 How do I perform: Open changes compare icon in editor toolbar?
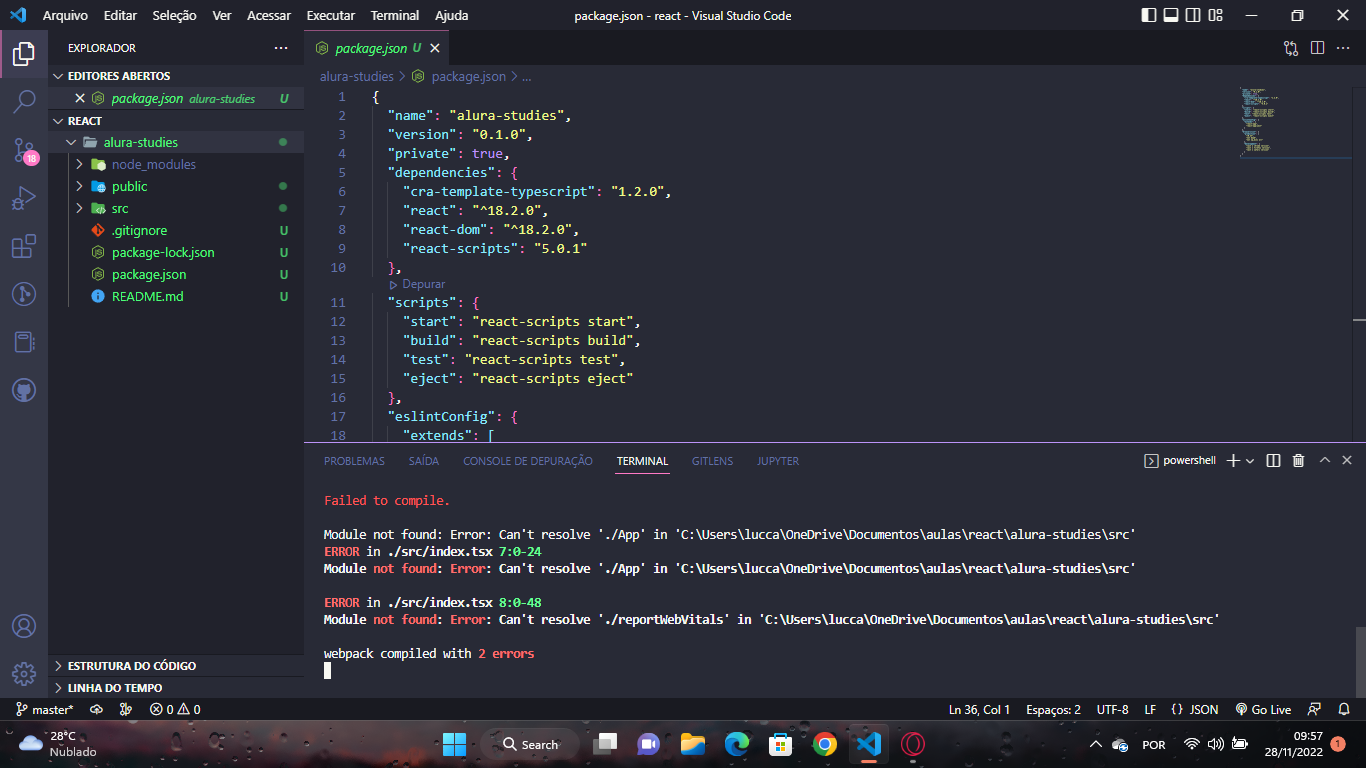coord(1291,48)
